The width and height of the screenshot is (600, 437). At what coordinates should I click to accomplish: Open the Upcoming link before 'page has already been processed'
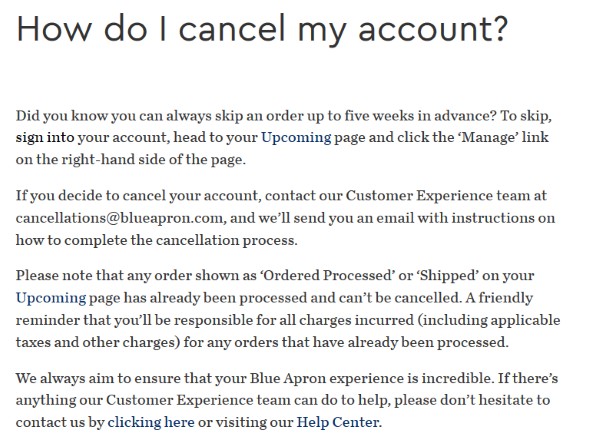[51, 298]
